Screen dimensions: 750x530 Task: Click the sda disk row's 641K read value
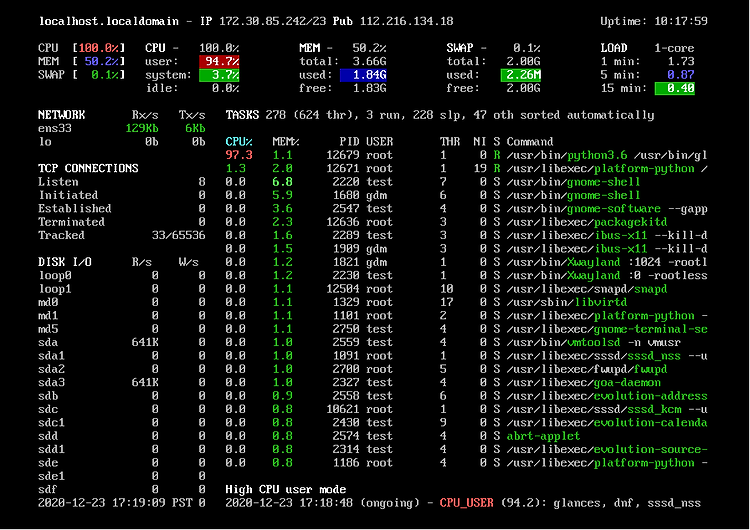pos(145,342)
